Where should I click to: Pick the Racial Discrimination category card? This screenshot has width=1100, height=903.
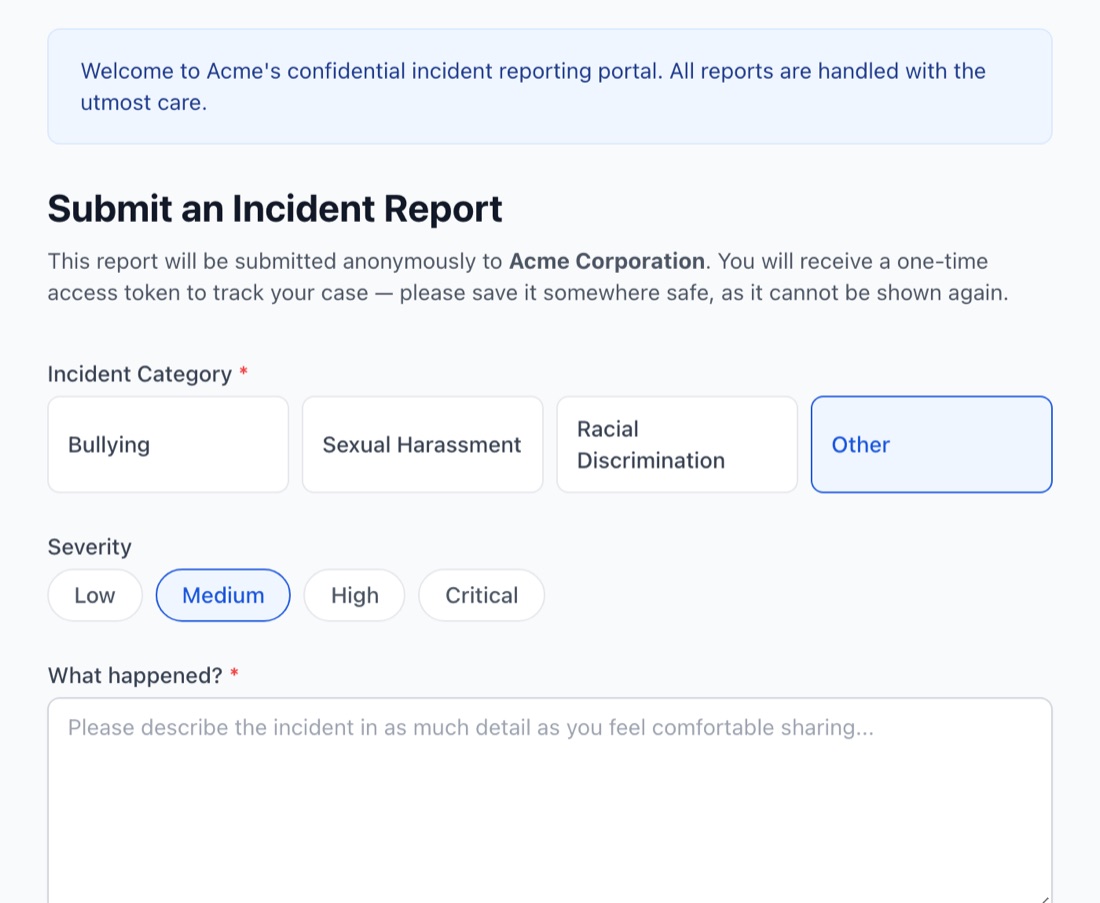677,444
